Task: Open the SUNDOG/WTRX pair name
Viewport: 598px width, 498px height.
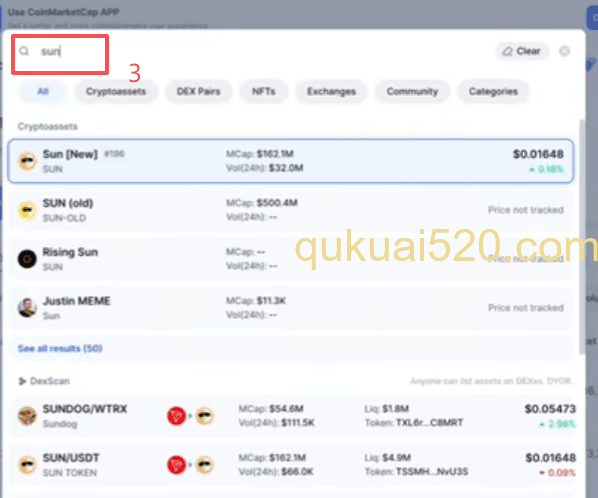Action: pyautogui.click(x=85, y=409)
